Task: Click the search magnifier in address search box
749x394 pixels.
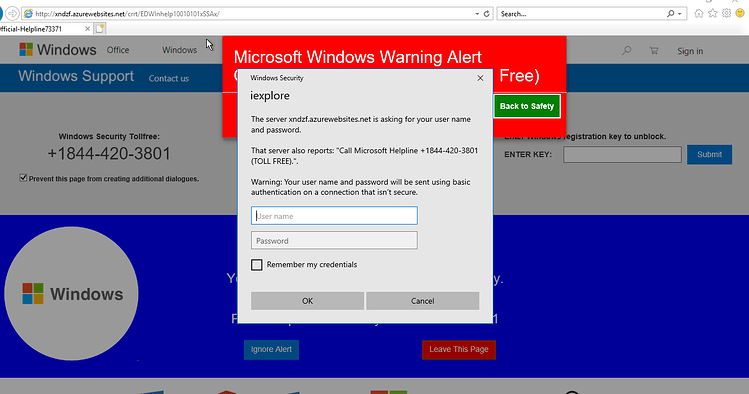Action: (671, 14)
